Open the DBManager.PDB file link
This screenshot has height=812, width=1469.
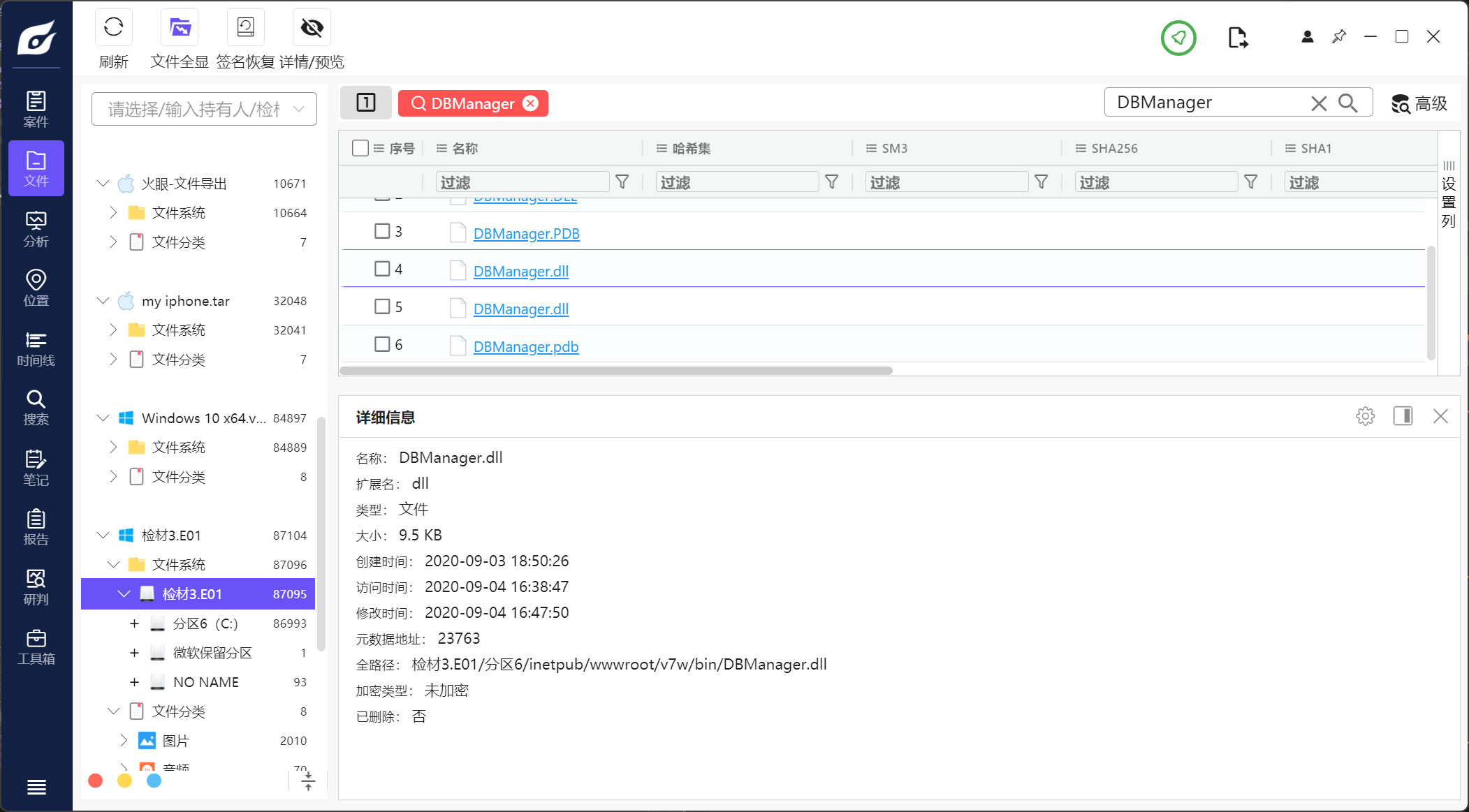[526, 233]
